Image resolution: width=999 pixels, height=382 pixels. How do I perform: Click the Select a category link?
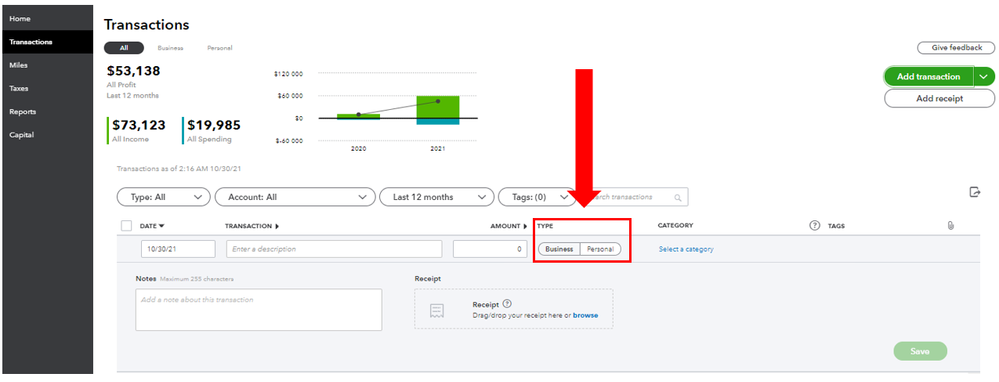[686, 249]
